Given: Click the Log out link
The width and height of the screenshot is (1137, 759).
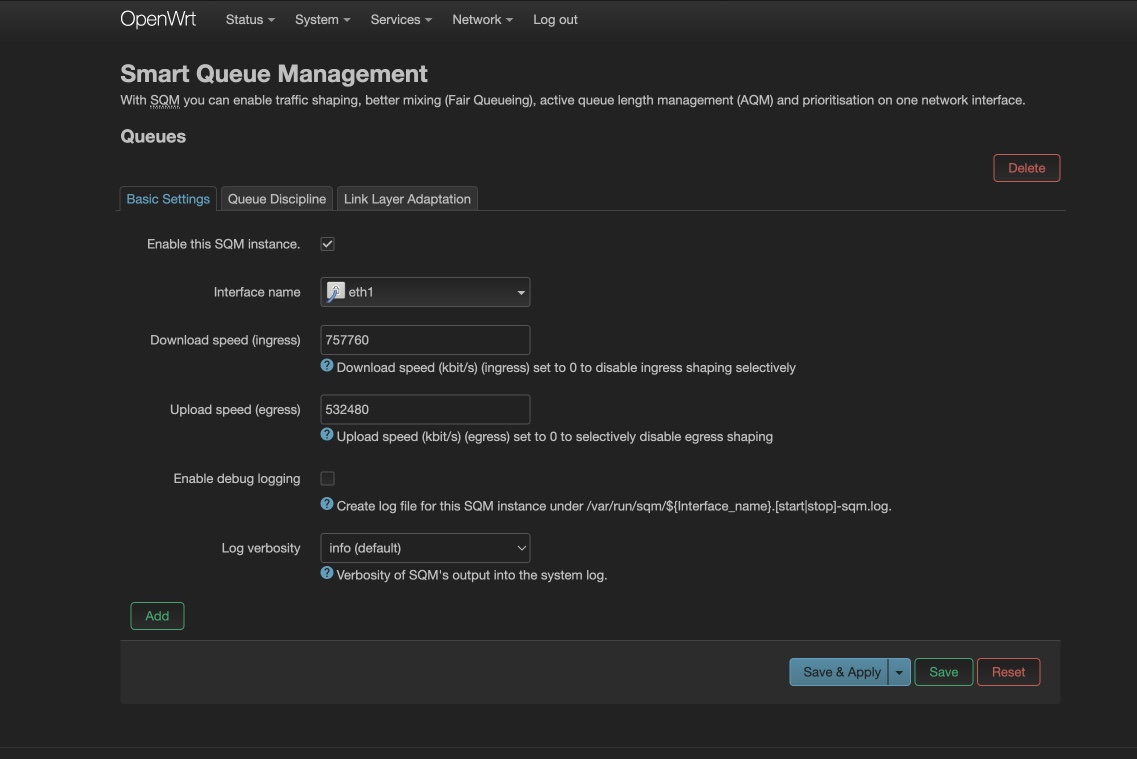Looking at the screenshot, I should click(555, 20).
